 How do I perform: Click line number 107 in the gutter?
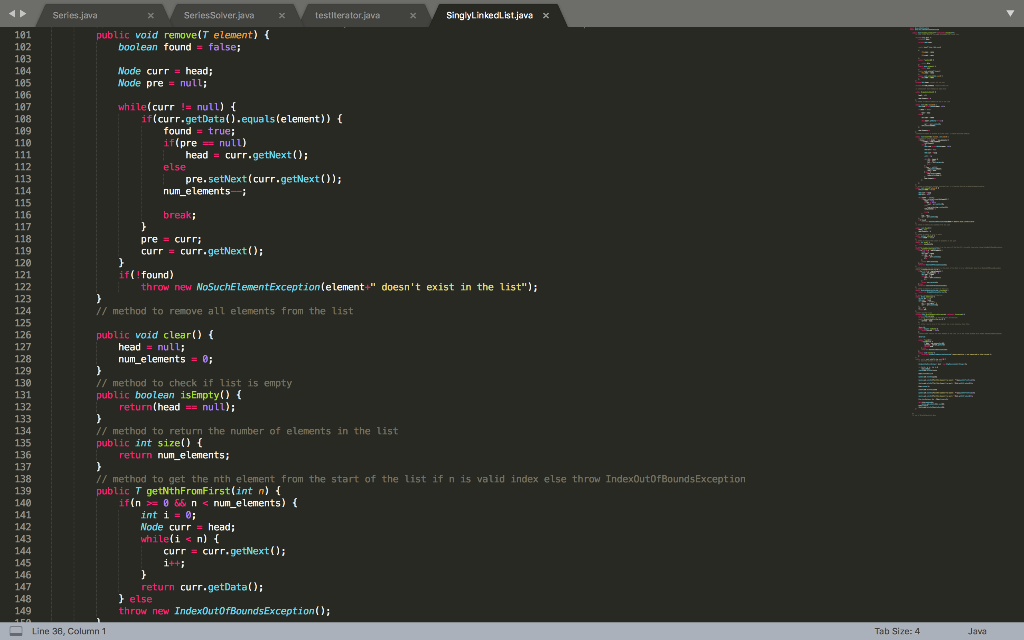point(22,107)
